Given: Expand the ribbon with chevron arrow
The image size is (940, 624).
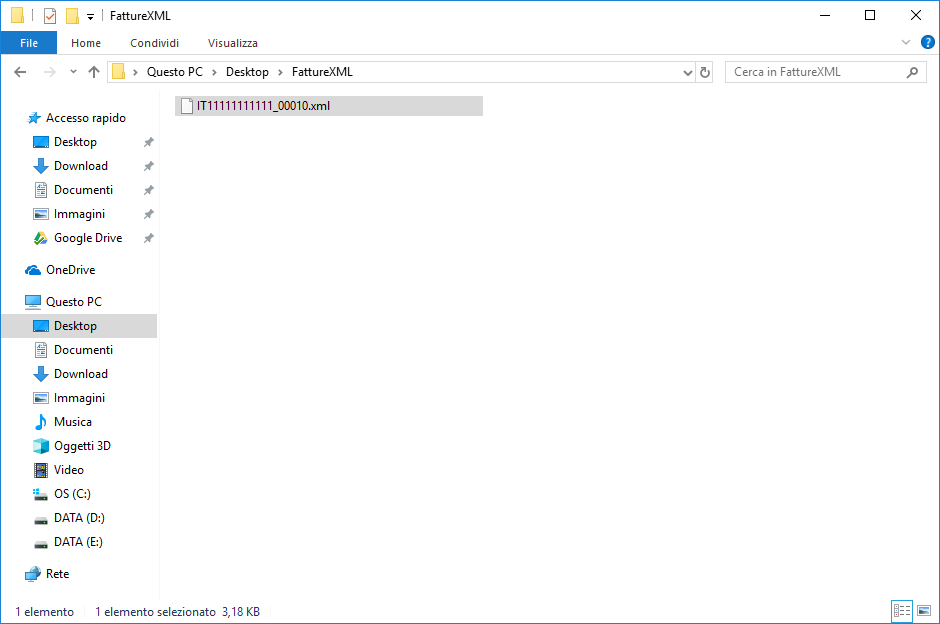Looking at the screenshot, I should pos(906,43).
